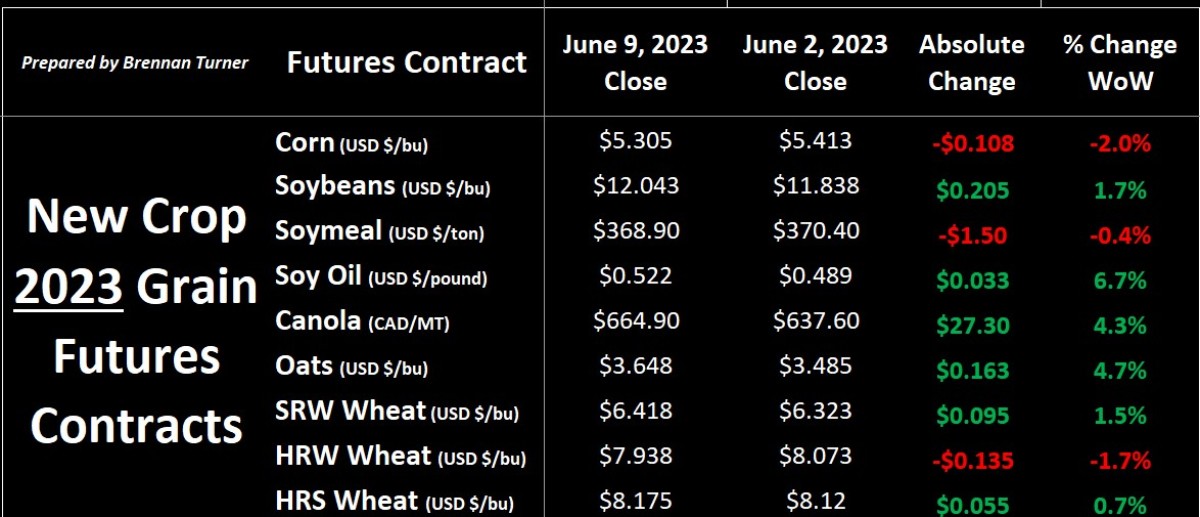Image resolution: width=1200 pixels, height=517 pixels.
Task: Click the Soy Oil 6.7% change cell
Action: click(1120, 281)
